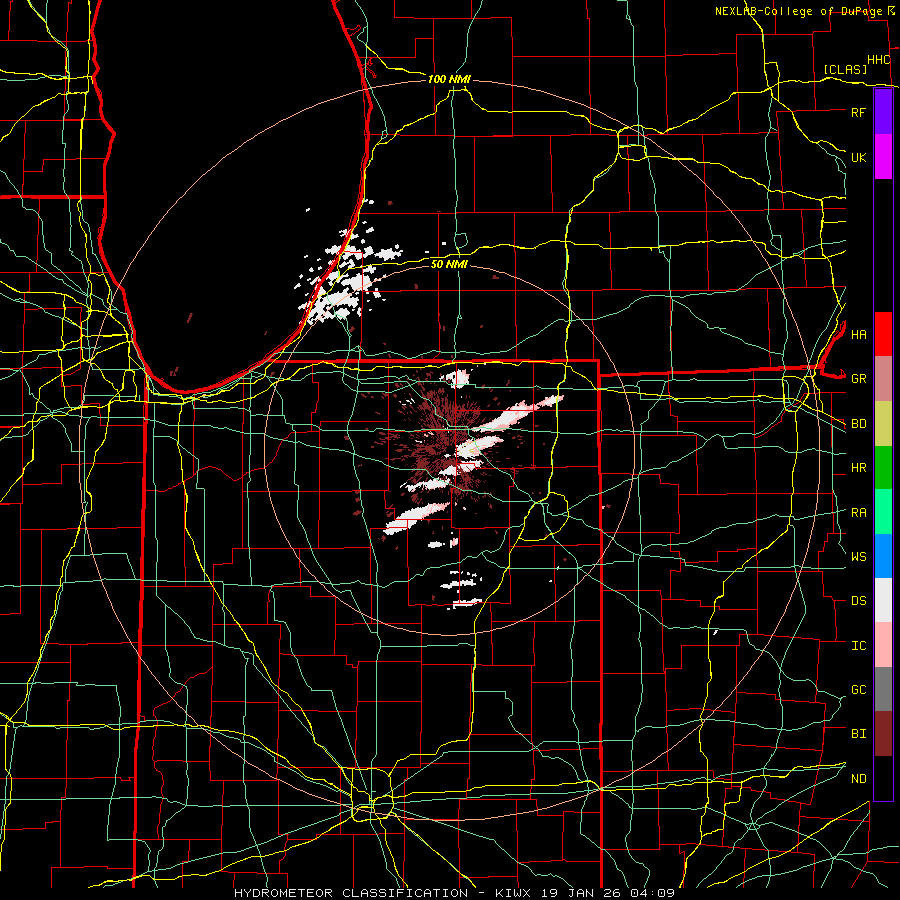900x900 pixels.
Task: Click the HA red legend swatch
Action: point(883,334)
